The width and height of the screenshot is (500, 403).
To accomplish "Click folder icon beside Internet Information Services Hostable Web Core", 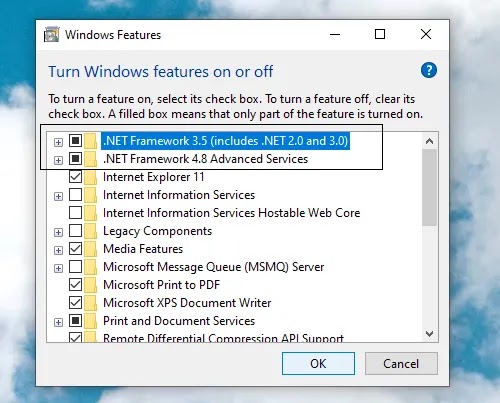I will (90, 213).
